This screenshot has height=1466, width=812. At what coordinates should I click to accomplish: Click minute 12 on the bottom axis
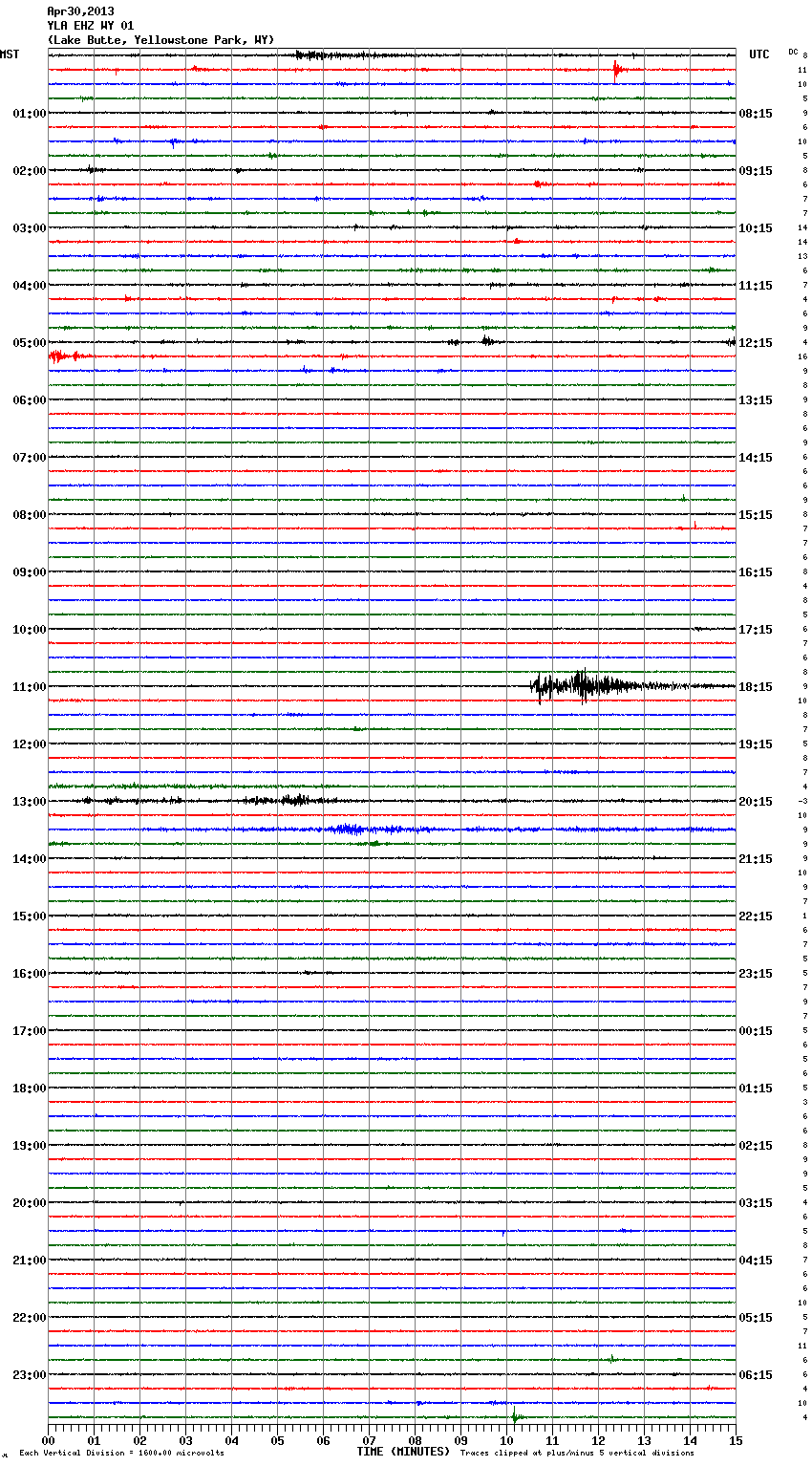click(599, 1440)
